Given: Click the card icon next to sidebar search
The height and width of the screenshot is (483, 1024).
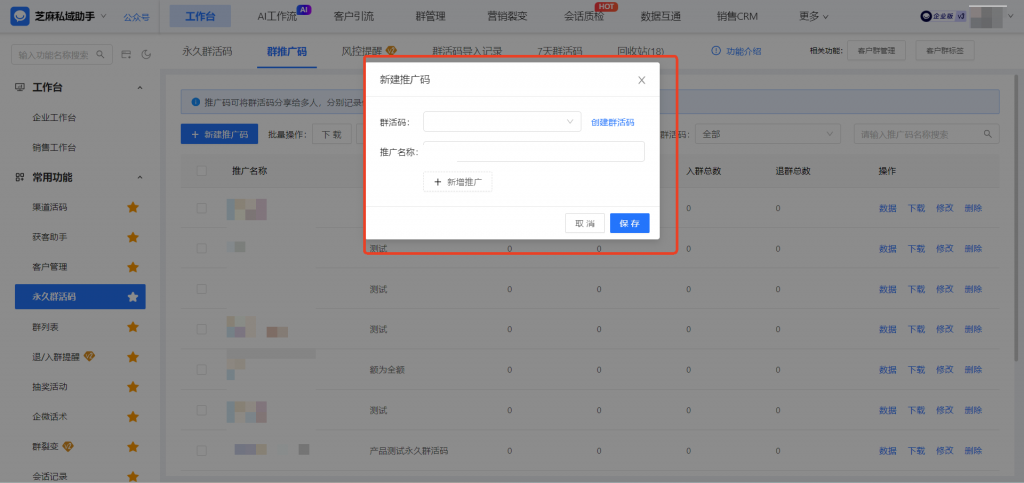Looking at the screenshot, I should 126,54.
